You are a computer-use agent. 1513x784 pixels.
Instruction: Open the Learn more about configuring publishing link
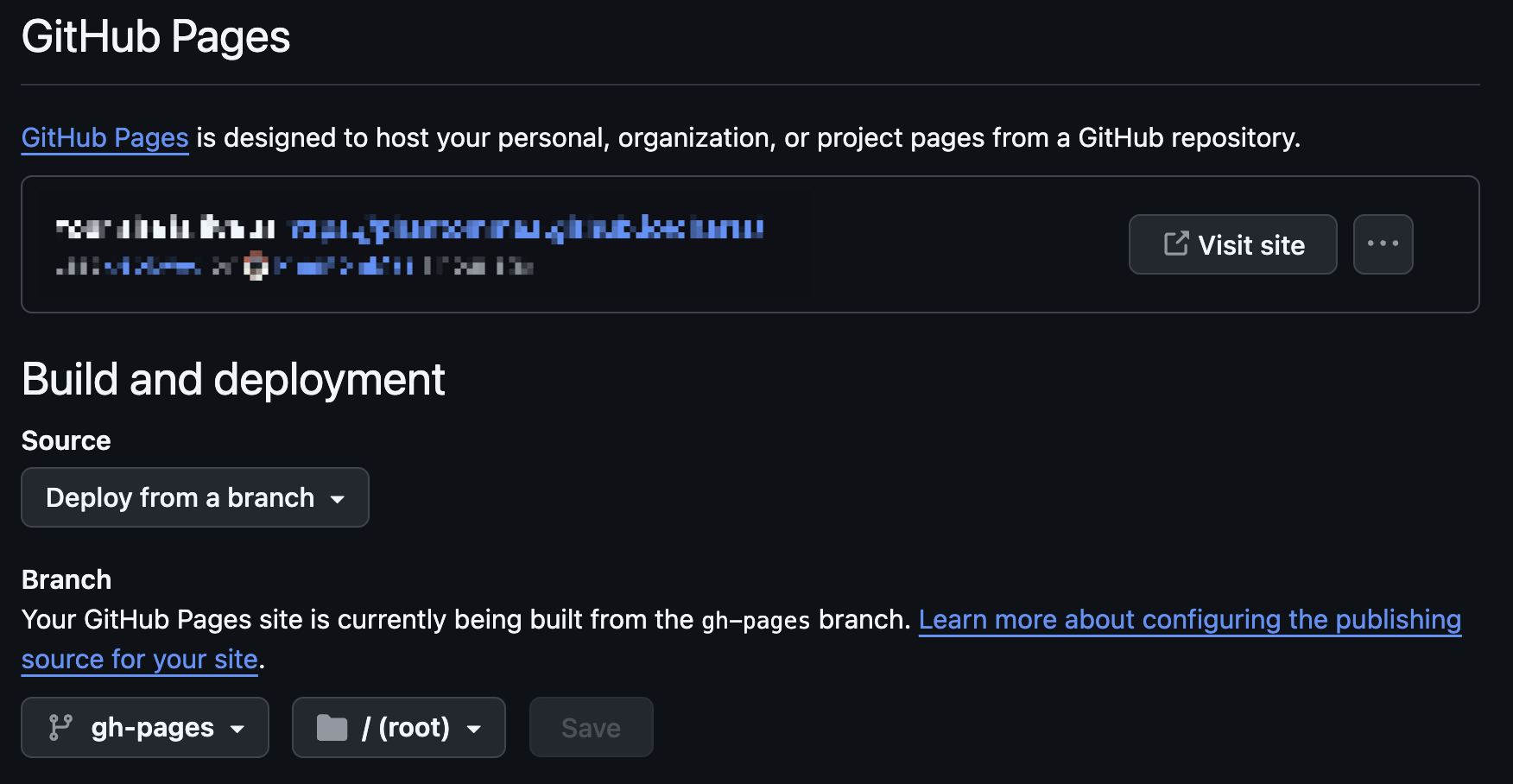1189,619
